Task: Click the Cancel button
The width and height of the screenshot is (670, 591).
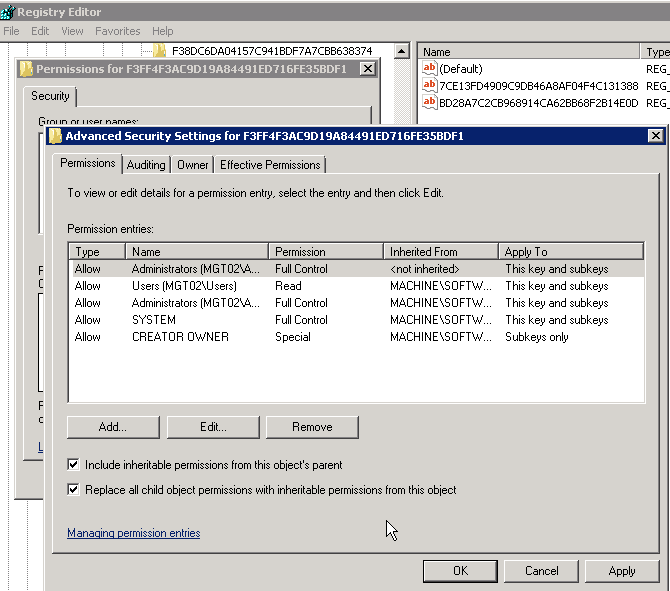Action: click(x=541, y=571)
